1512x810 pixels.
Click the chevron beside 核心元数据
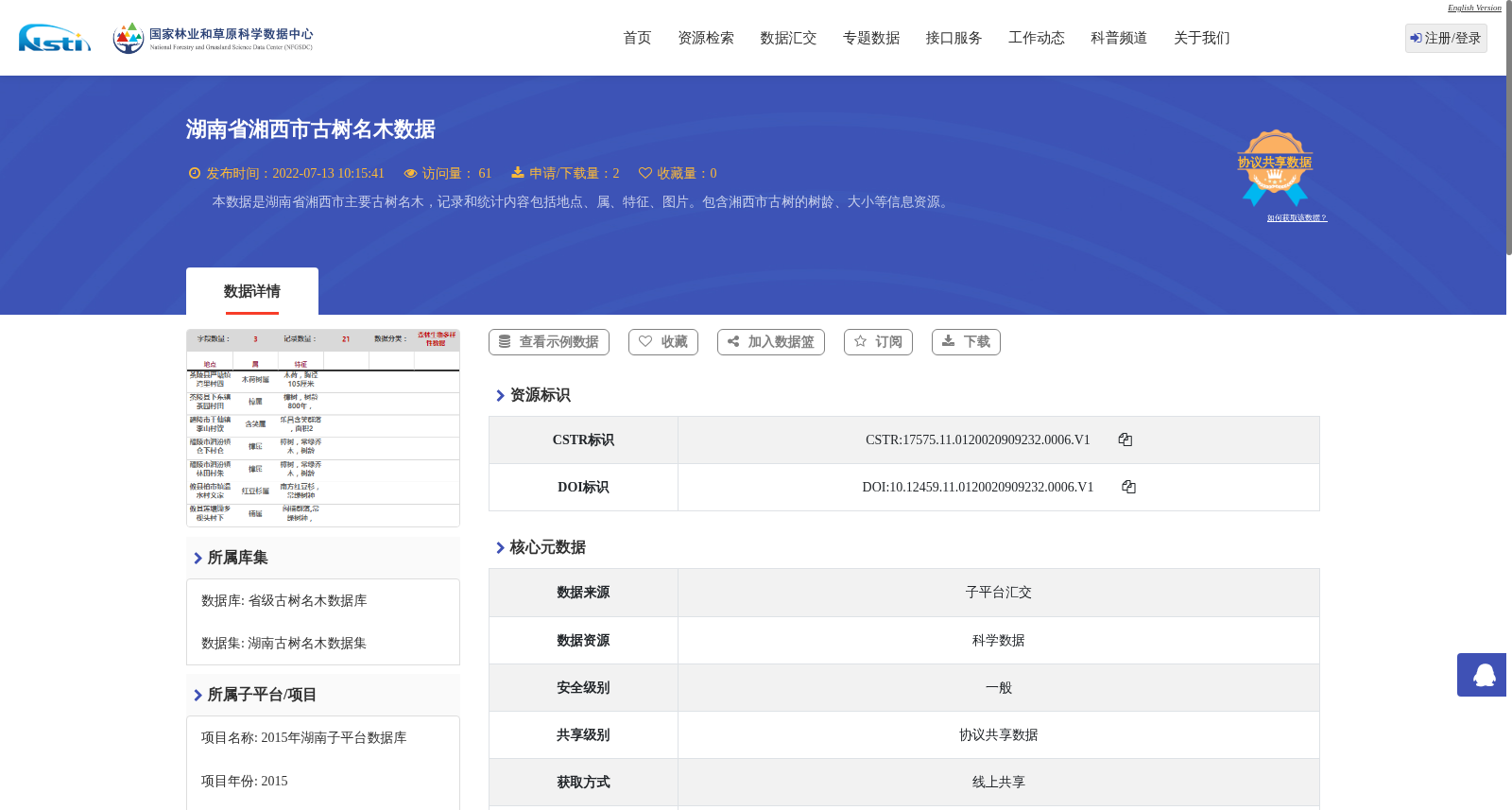[x=500, y=547]
